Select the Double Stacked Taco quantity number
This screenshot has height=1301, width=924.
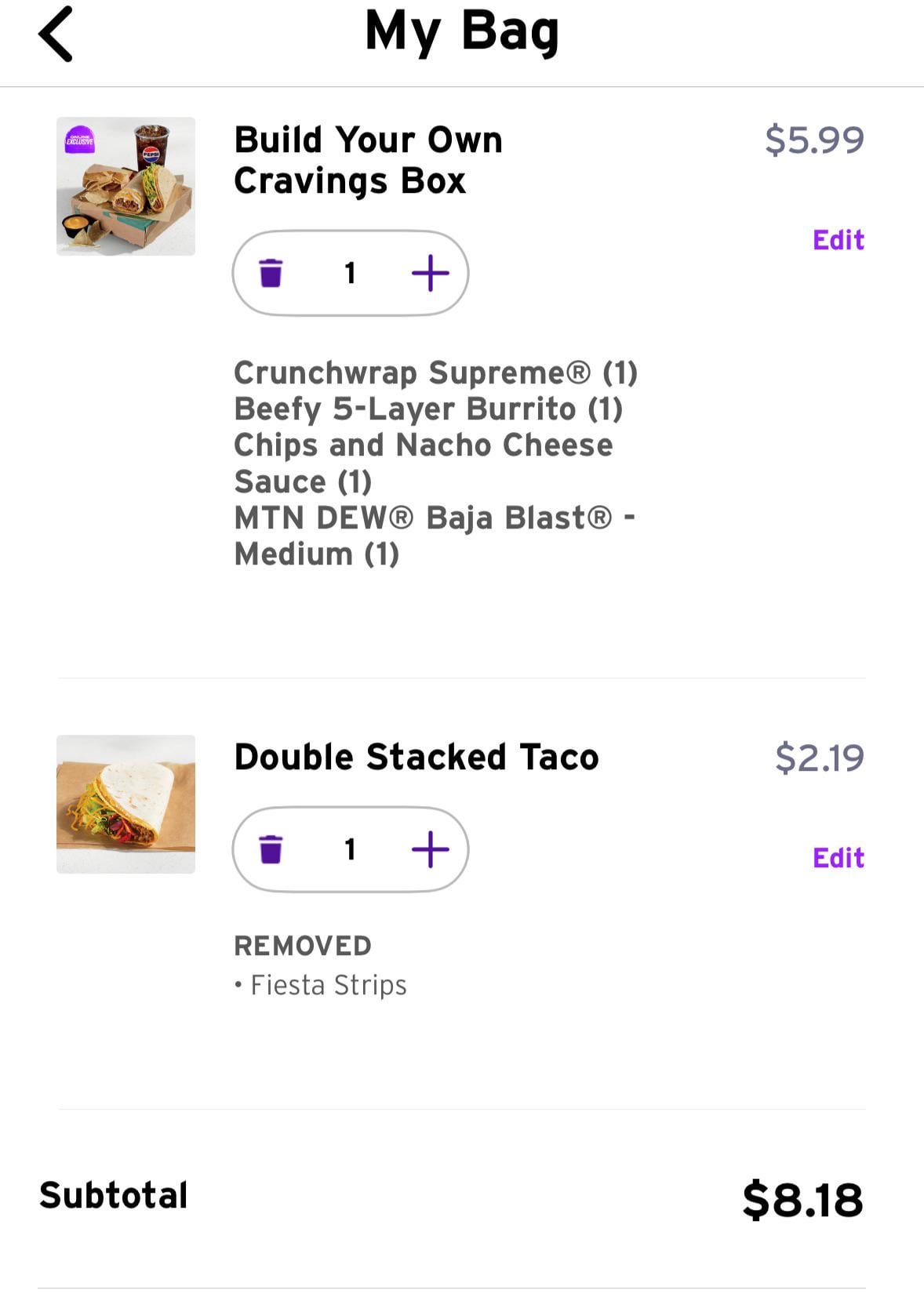(350, 849)
